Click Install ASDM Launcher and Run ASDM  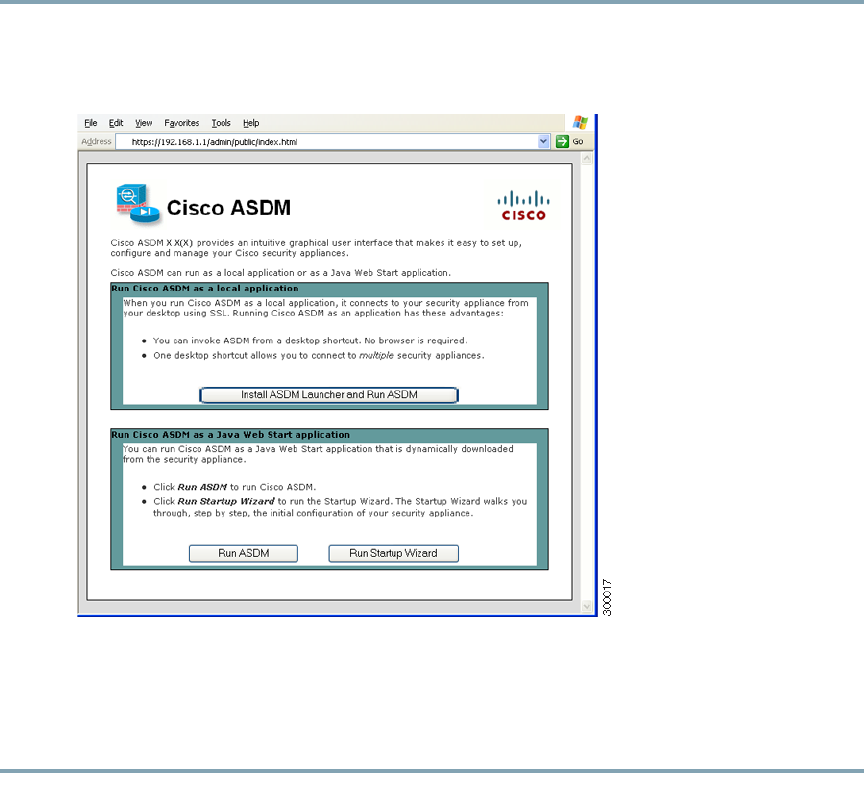tap(329, 395)
